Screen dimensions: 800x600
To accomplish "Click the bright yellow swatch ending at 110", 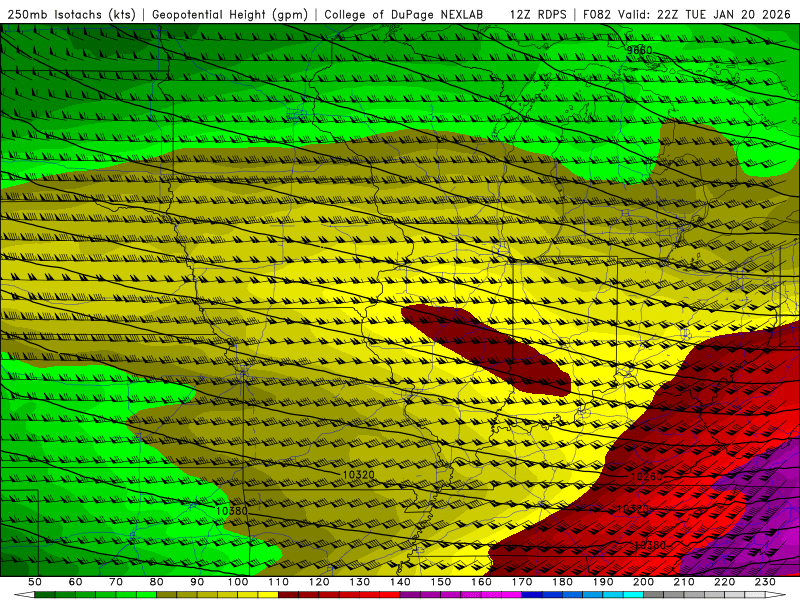I will (268, 595).
